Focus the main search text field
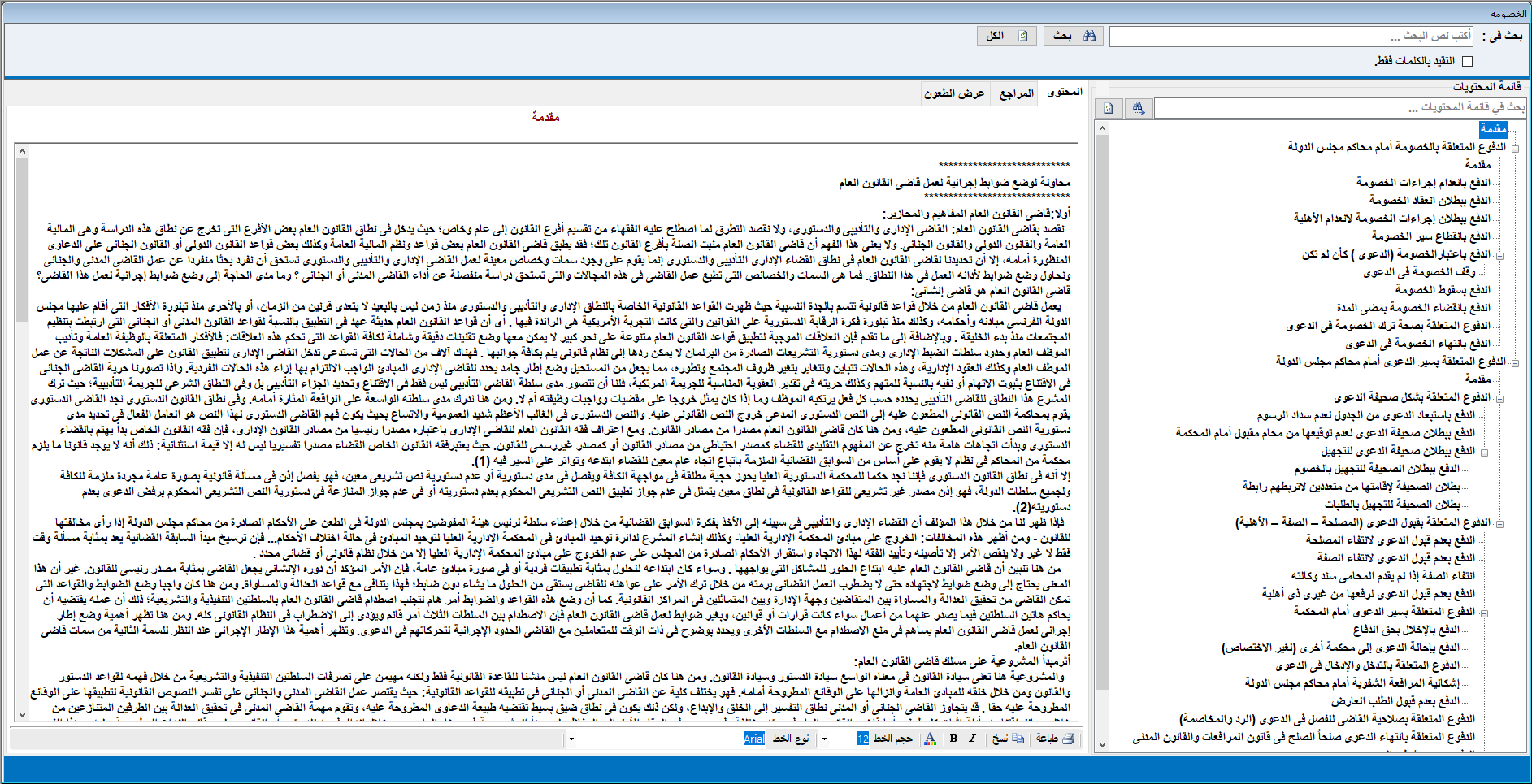Screen dimensions: 1532x784 coord(1291,36)
